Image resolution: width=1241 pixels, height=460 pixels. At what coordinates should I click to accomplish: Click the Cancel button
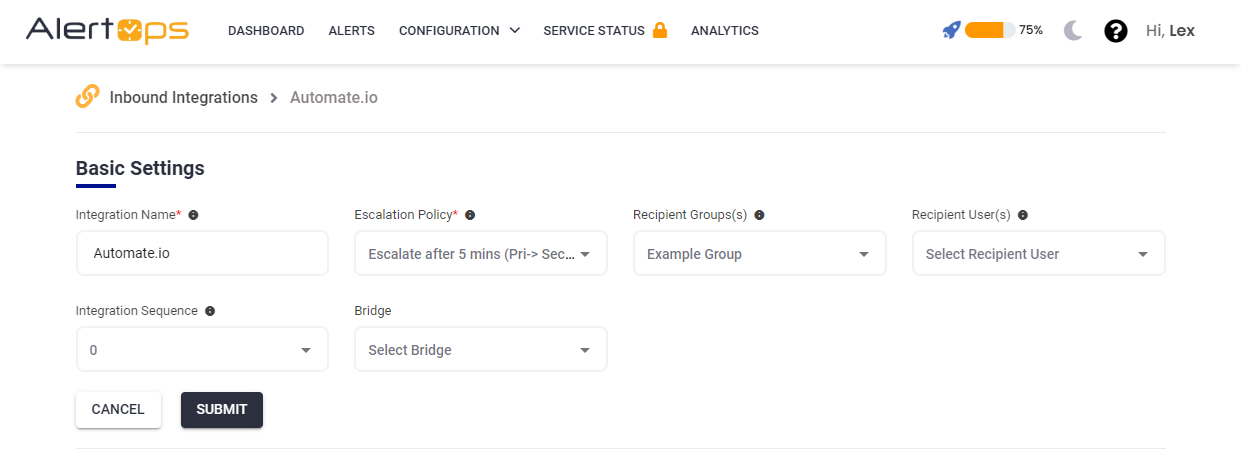pyautogui.click(x=118, y=410)
